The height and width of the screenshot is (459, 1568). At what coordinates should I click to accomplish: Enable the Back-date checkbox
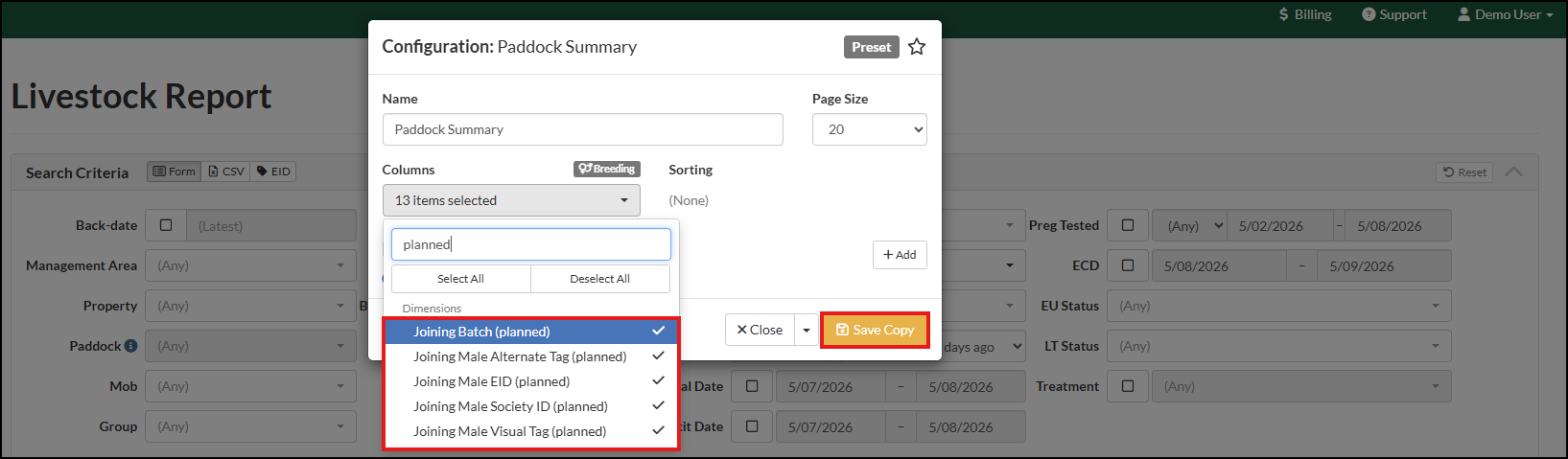[x=166, y=225]
